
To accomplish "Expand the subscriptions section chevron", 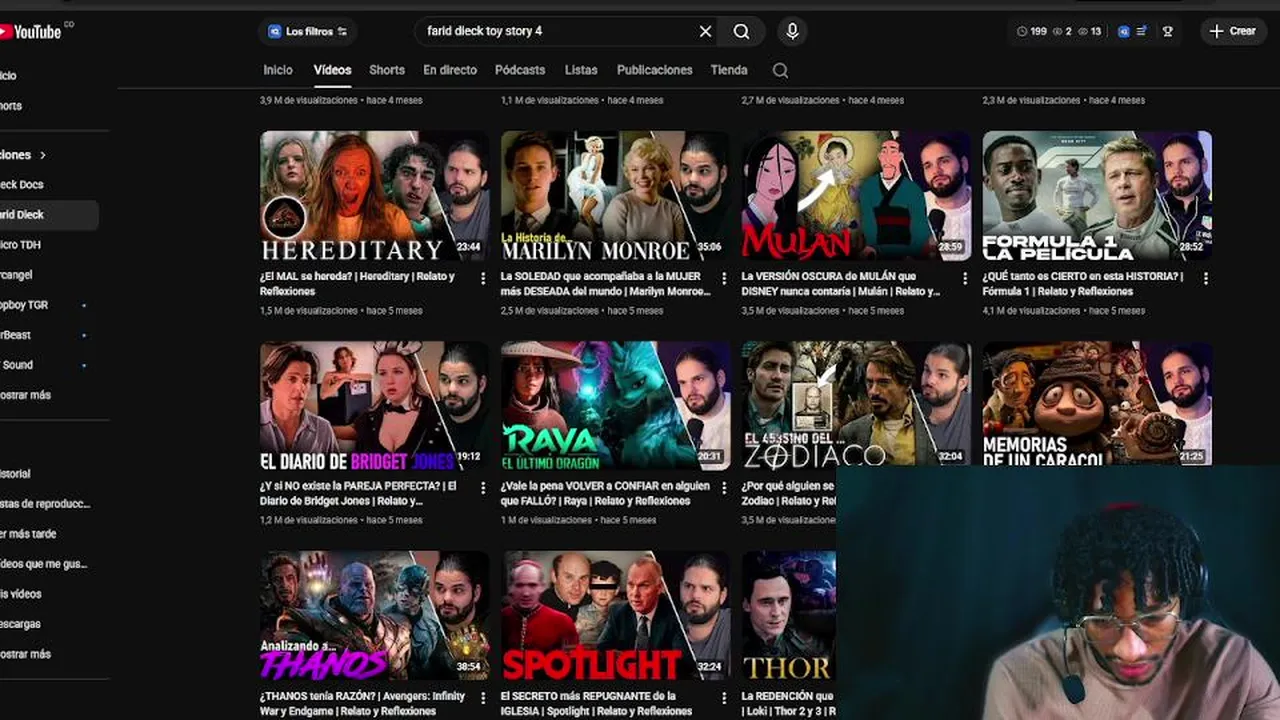I will [43, 155].
